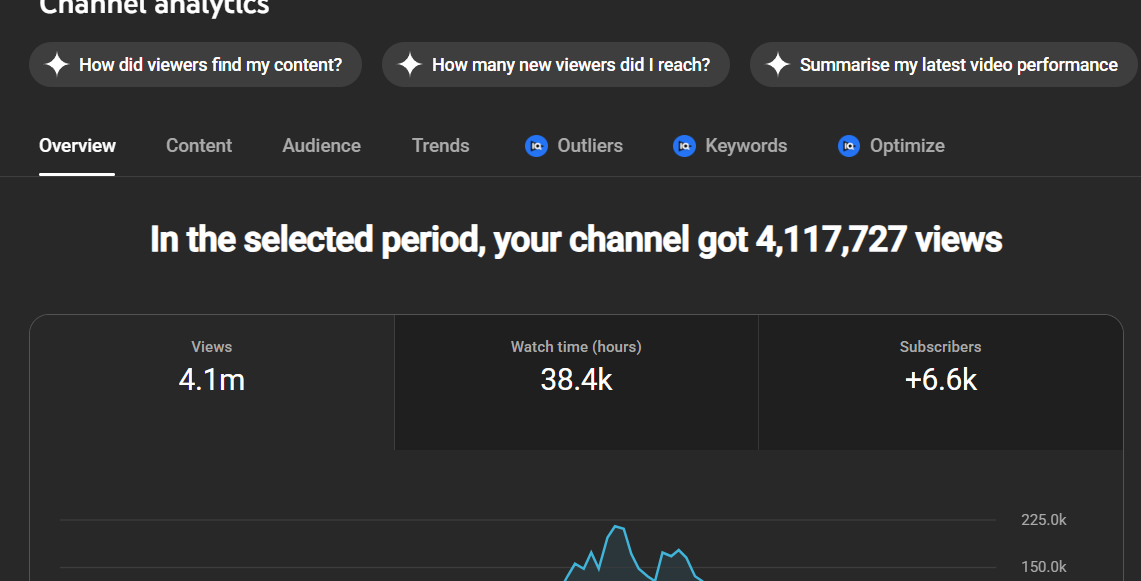Image resolution: width=1141 pixels, height=581 pixels.
Task: Ask 'How did viewers find my content?'
Action: click(196, 65)
